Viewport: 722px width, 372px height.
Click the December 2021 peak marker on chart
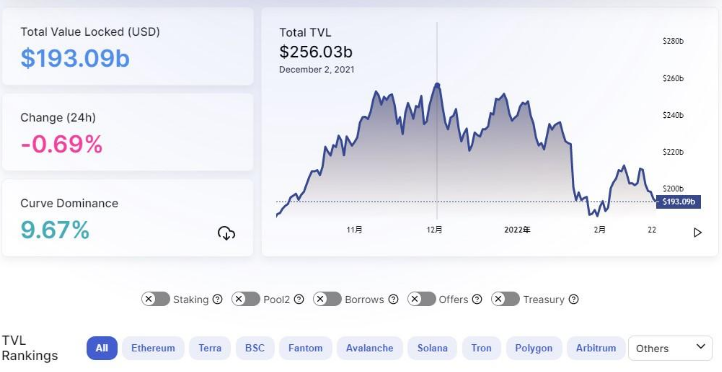(x=437, y=85)
